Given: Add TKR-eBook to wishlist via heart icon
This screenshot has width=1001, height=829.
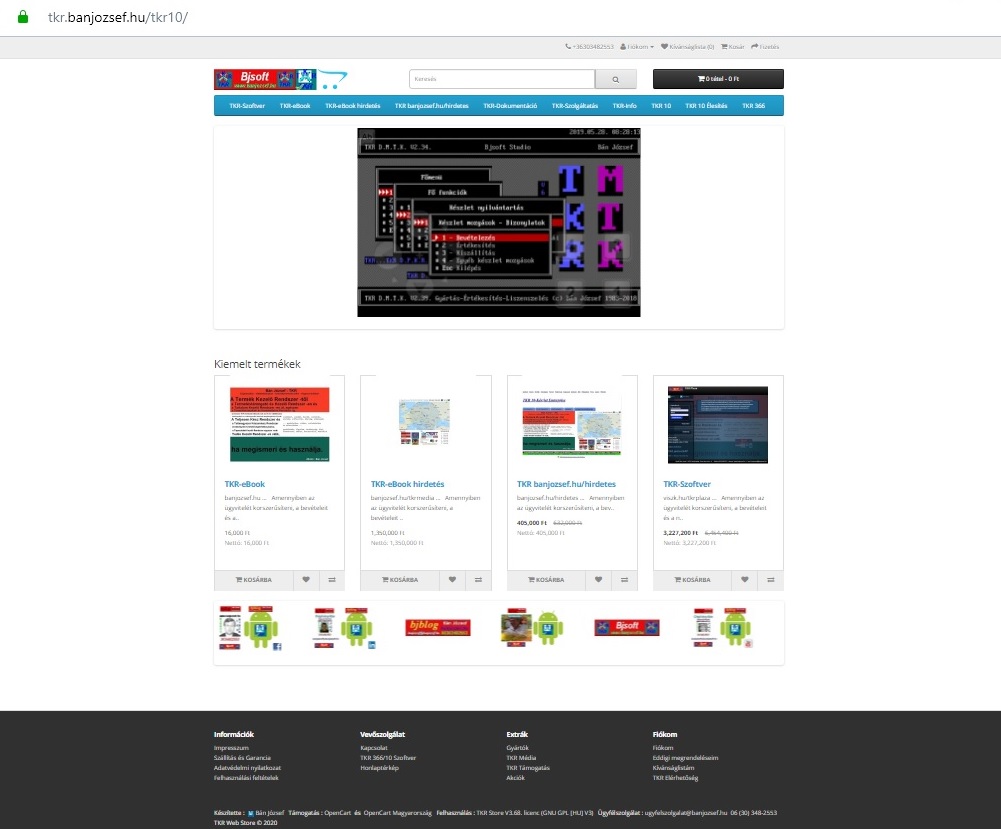Looking at the screenshot, I should point(306,579).
